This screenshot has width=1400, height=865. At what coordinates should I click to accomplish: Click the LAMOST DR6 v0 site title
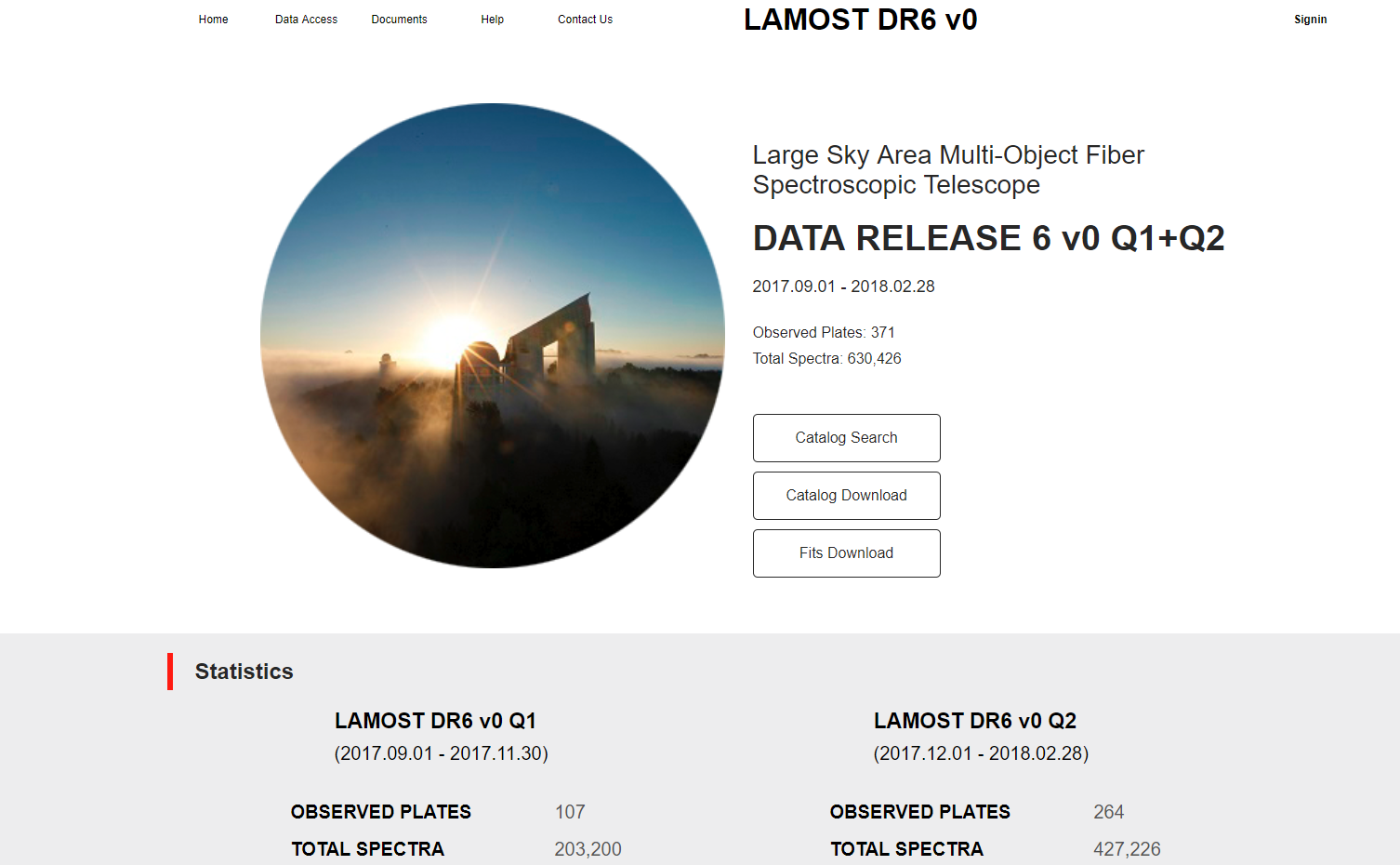click(860, 20)
